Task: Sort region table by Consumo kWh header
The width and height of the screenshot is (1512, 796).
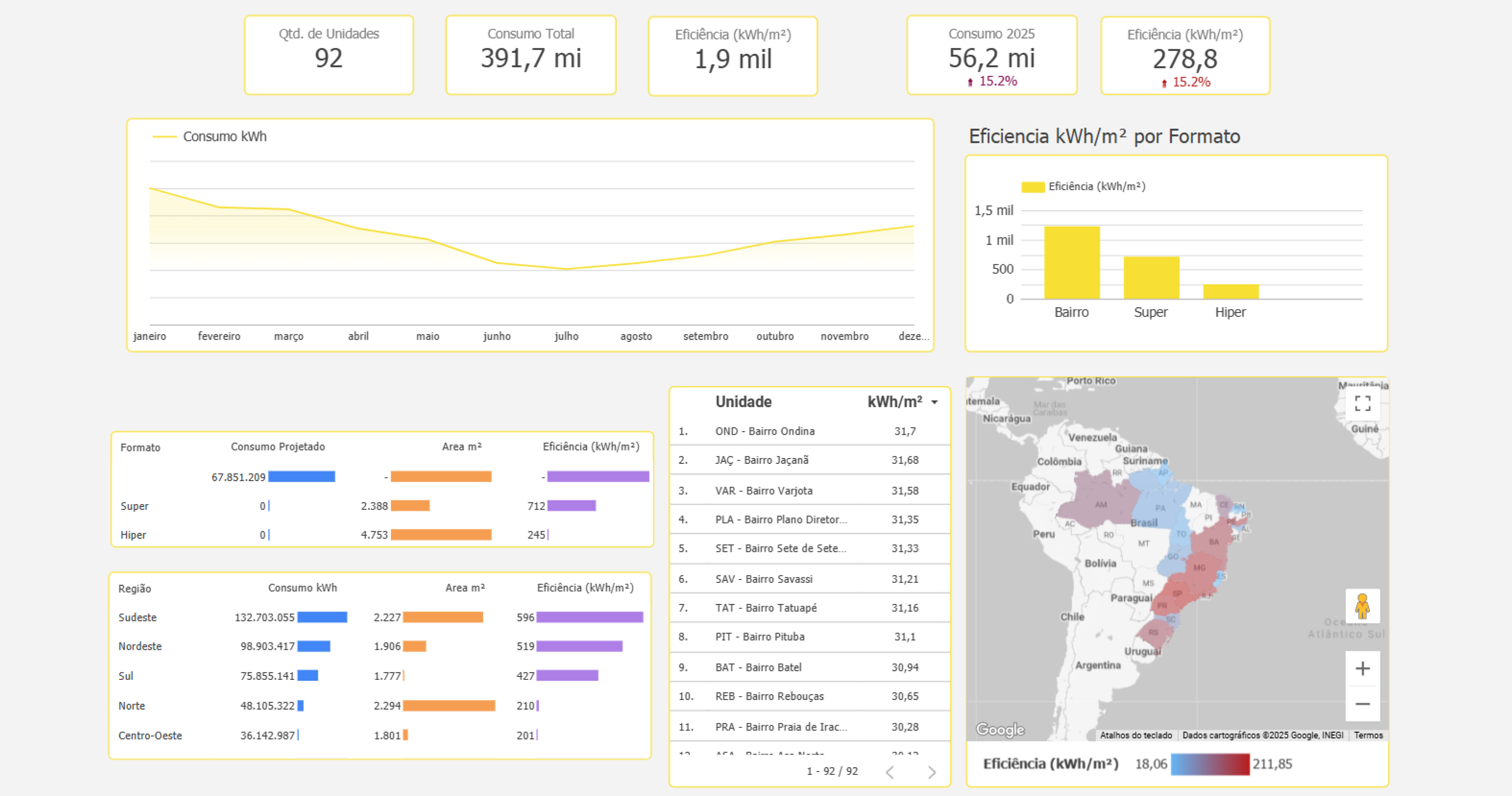Action: click(x=302, y=588)
